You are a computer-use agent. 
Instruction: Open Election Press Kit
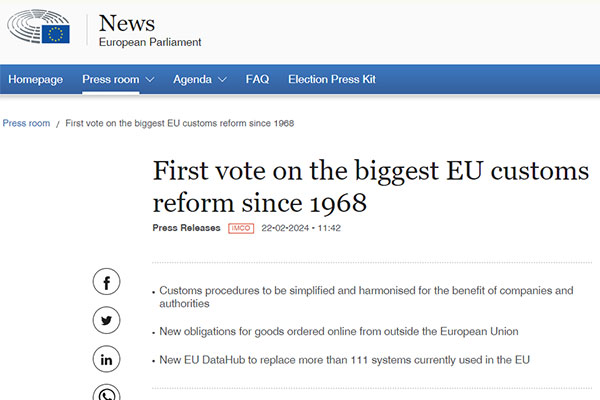pos(332,79)
